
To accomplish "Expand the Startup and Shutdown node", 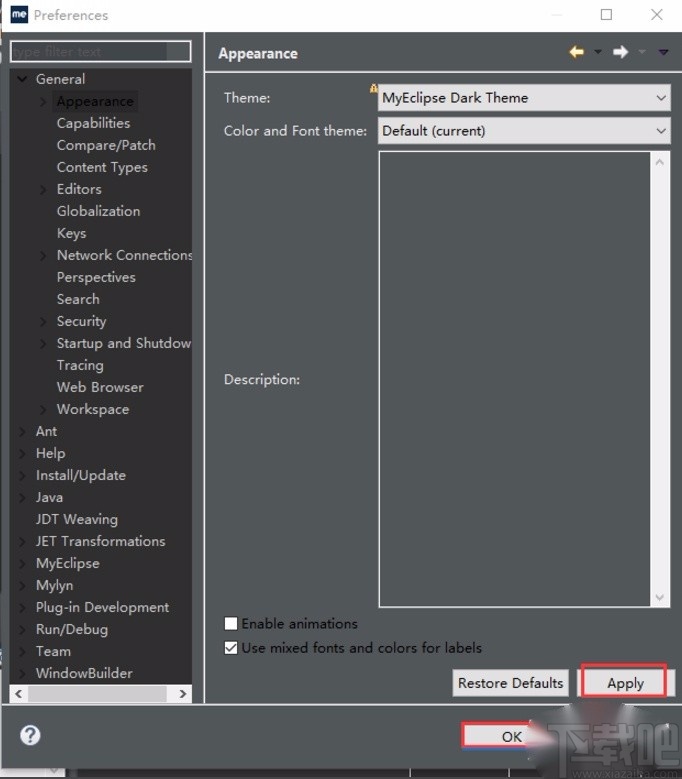I will pos(43,343).
